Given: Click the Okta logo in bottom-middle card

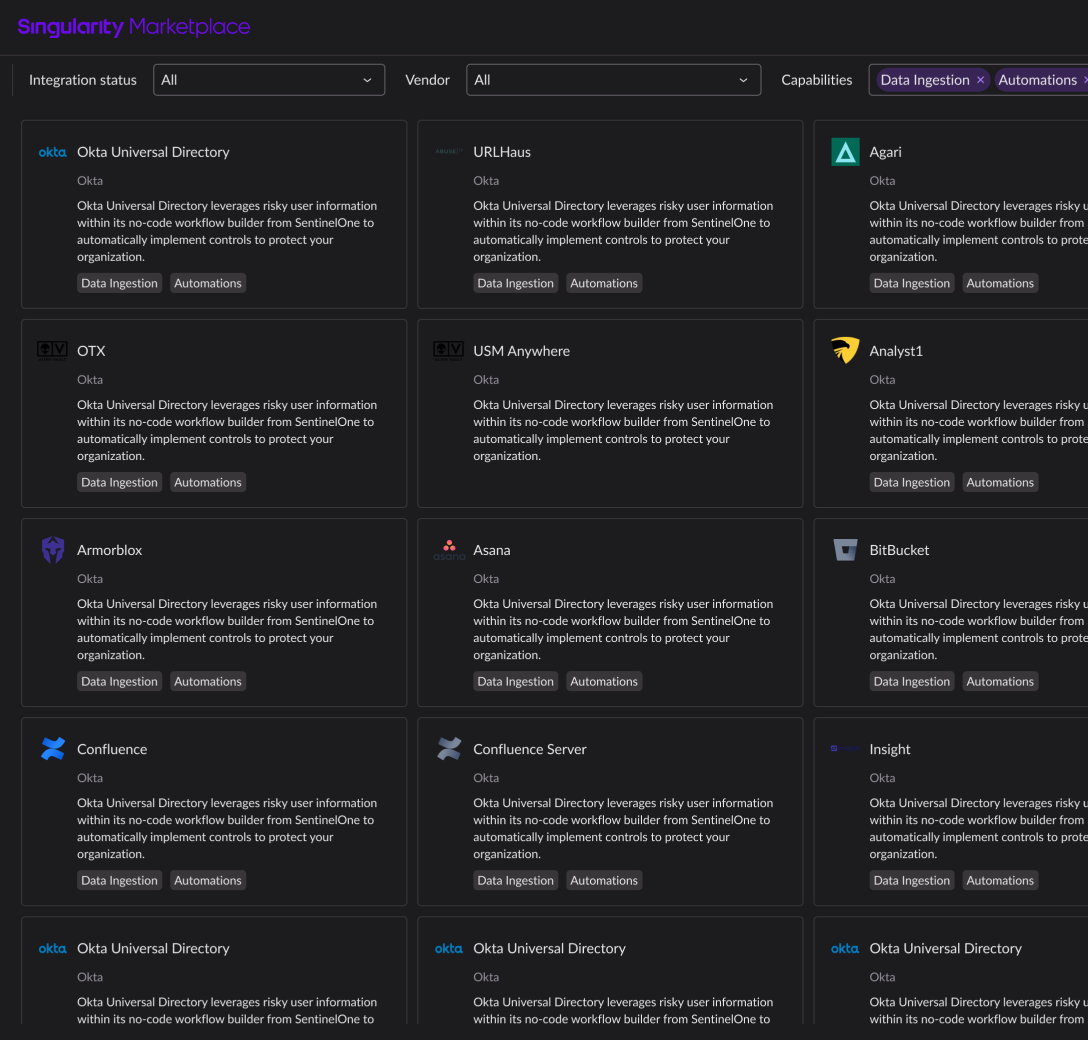Looking at the screenshot, I should click(x=448, y=948).
